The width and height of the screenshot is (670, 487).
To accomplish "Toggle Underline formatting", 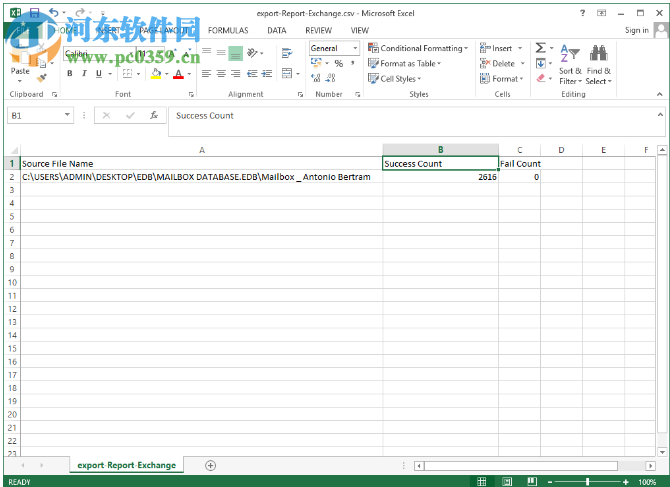I will point(99,73).
